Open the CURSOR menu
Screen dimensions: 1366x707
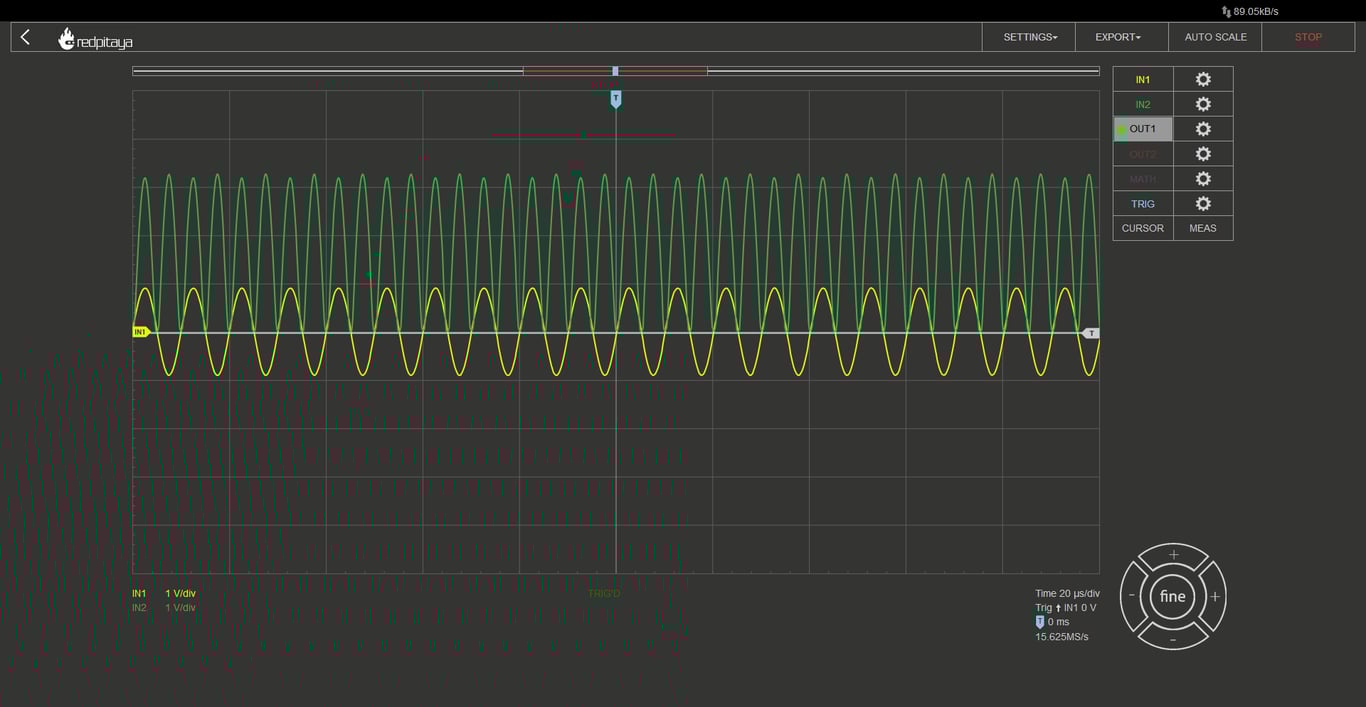[1143, 228]
